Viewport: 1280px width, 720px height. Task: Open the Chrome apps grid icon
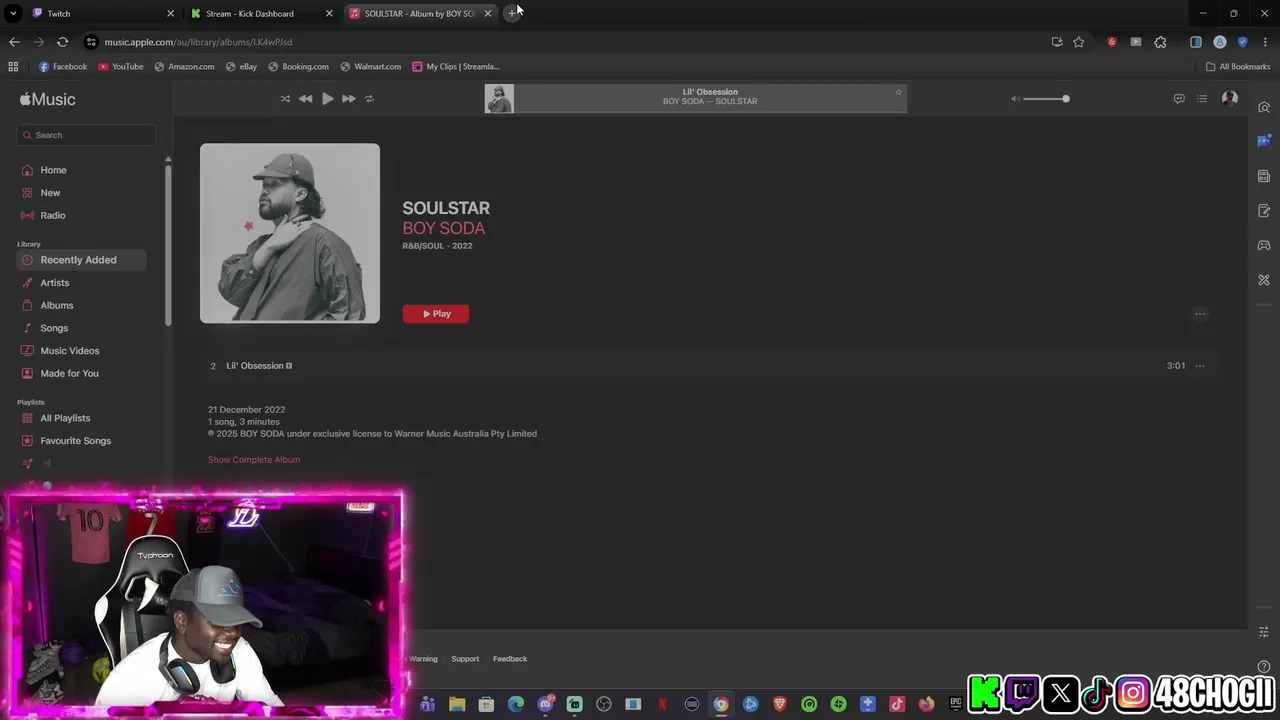click(x=13, y=67)
